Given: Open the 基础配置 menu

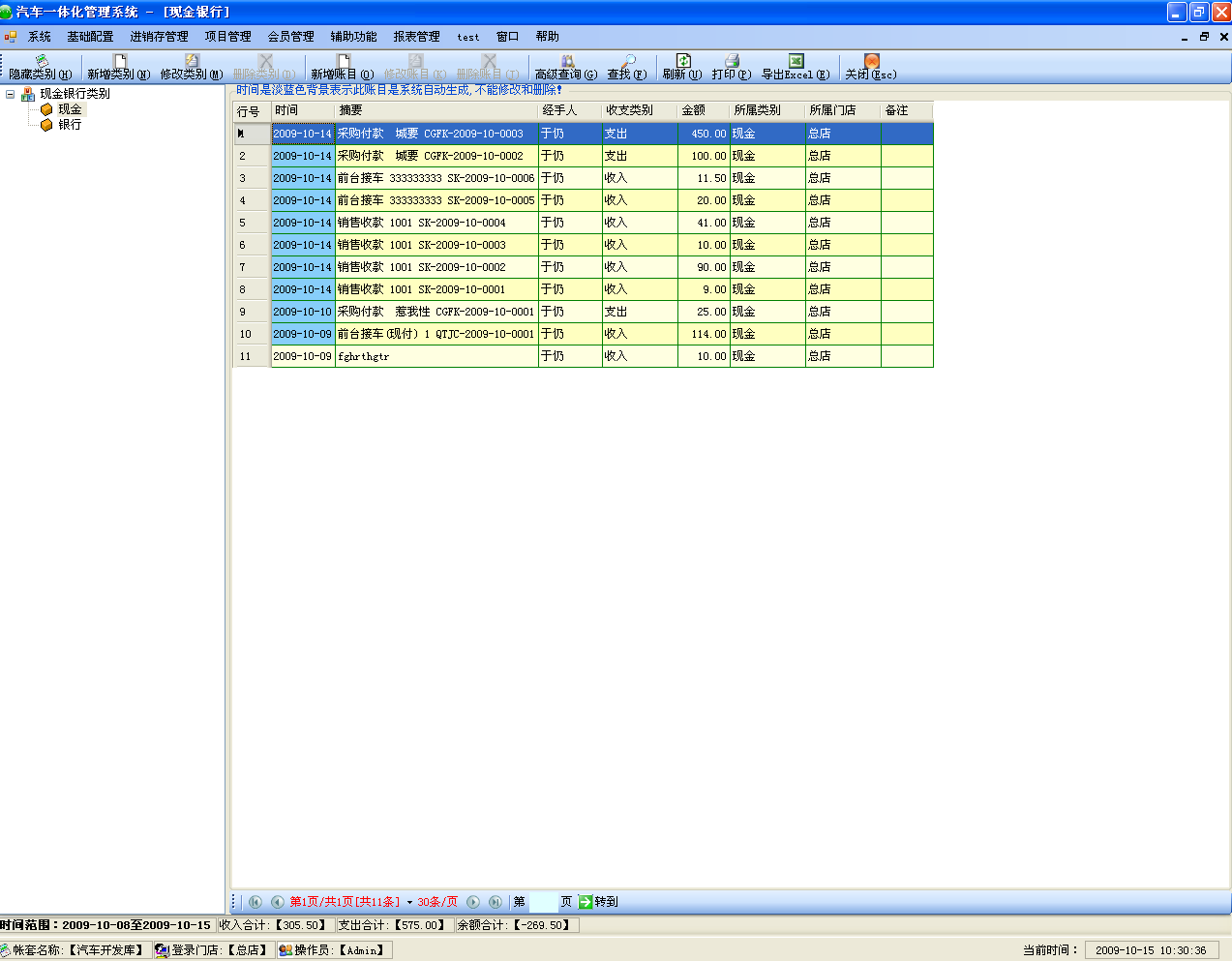Looking at the screenshot, I should coord(90,37).
